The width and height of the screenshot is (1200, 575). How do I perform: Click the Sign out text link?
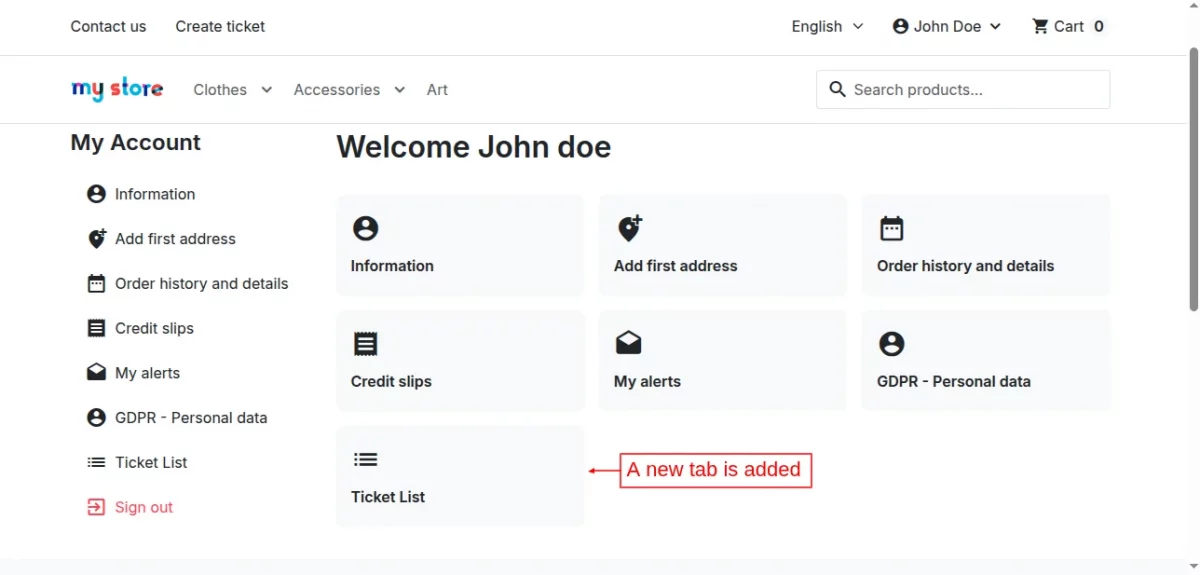[x=144, y=507]
